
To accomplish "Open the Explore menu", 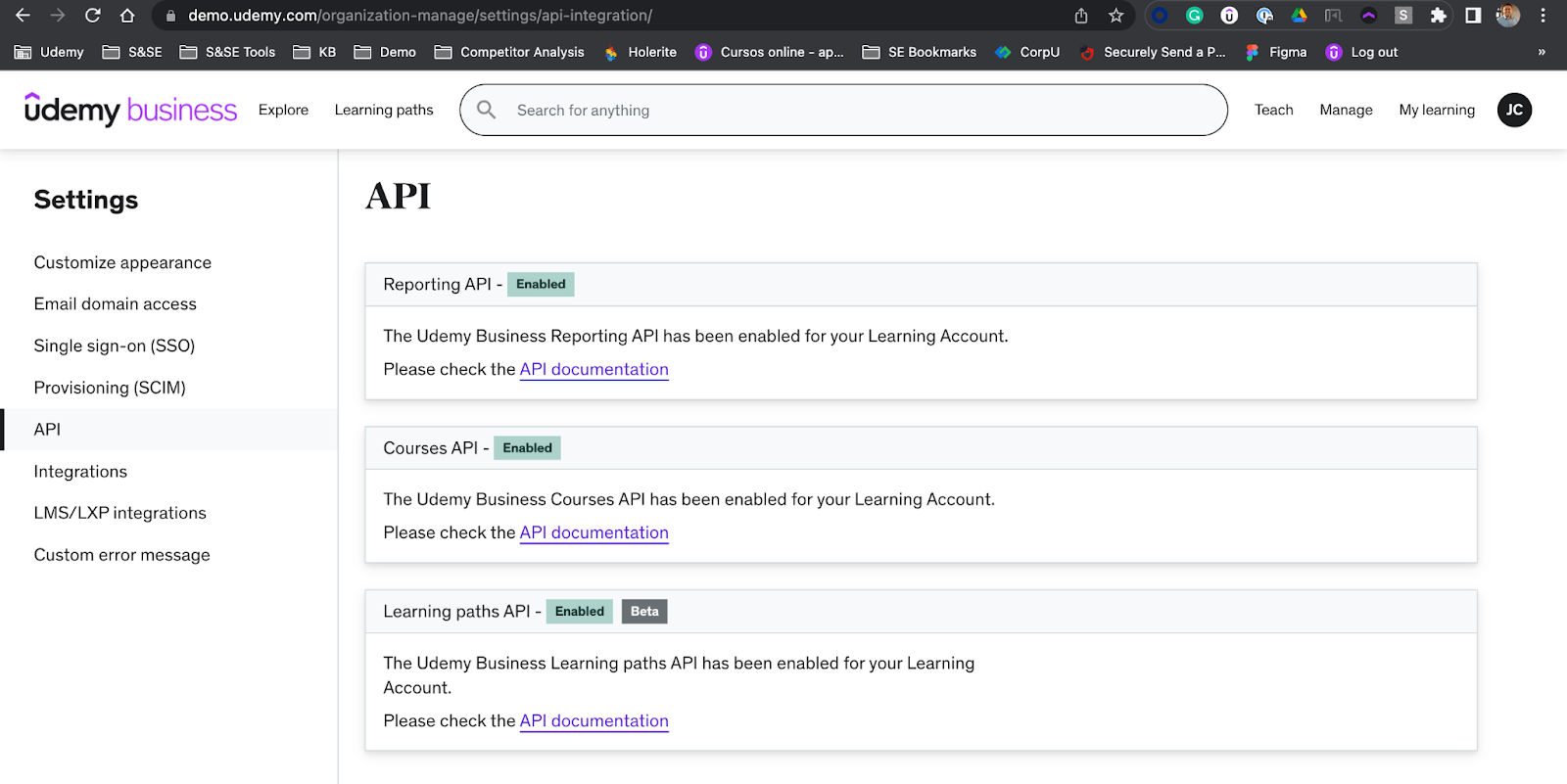I will tap(283, 110).
